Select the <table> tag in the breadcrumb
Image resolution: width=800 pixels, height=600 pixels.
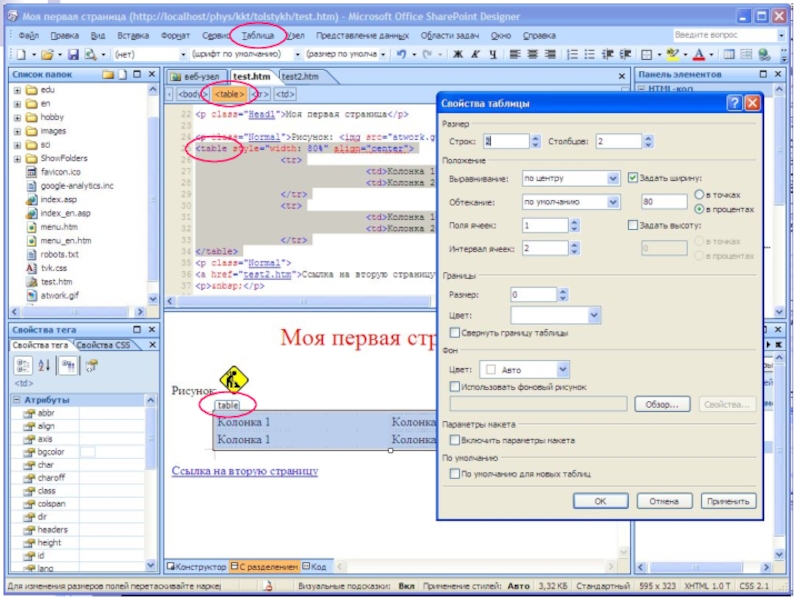[x=229, y=94]
